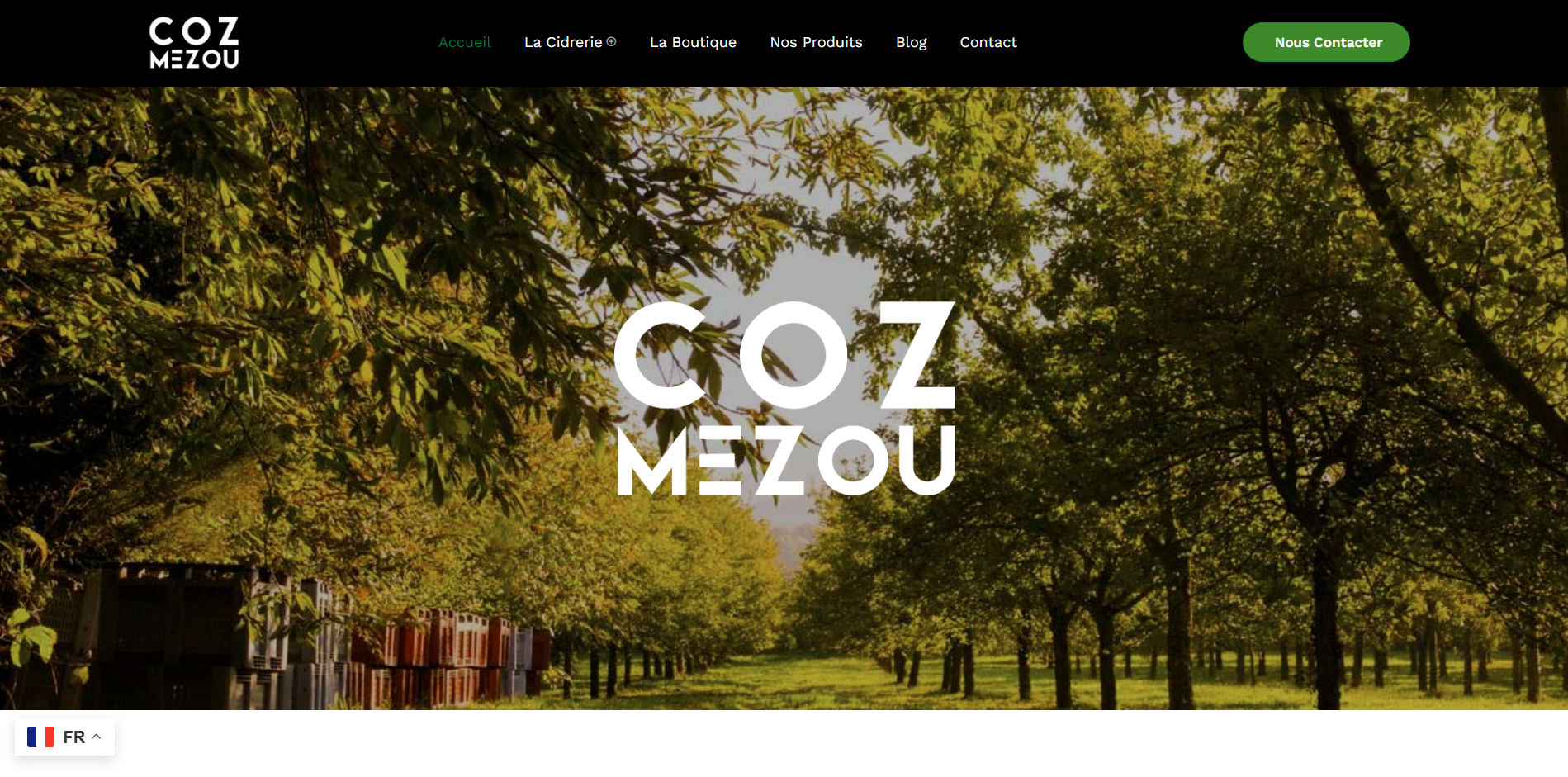This screenshot has height=777, width=1568.
Task: Click the letter Z in header logo
Action: 223,31
